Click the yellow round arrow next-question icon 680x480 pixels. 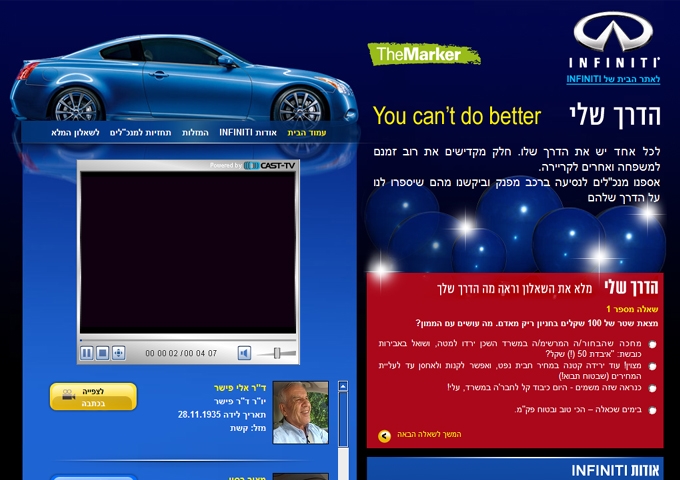pos(384,436)
